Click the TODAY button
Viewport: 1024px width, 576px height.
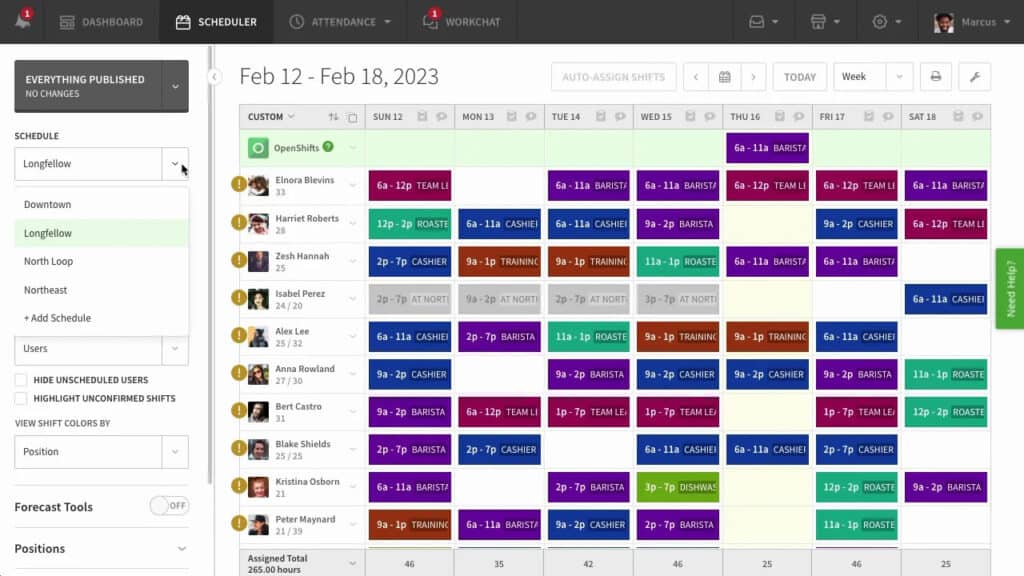[x=799, y=76]
